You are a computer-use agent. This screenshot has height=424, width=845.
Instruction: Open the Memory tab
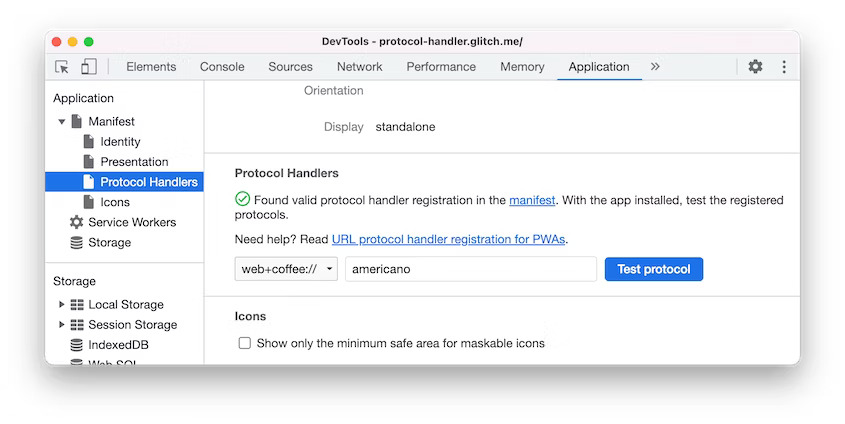522,67
